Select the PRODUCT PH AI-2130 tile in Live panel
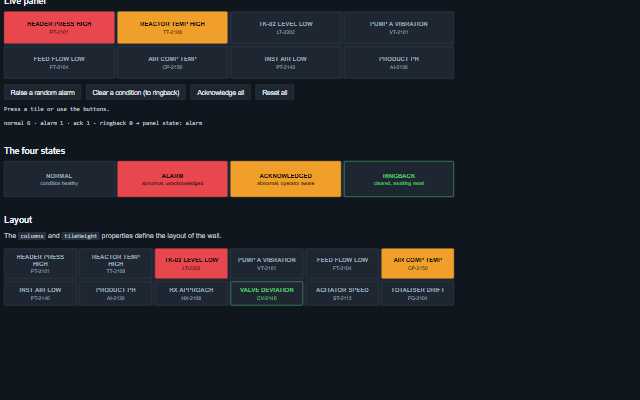This screenshot has width=640, height=400. tap(399, 62)
